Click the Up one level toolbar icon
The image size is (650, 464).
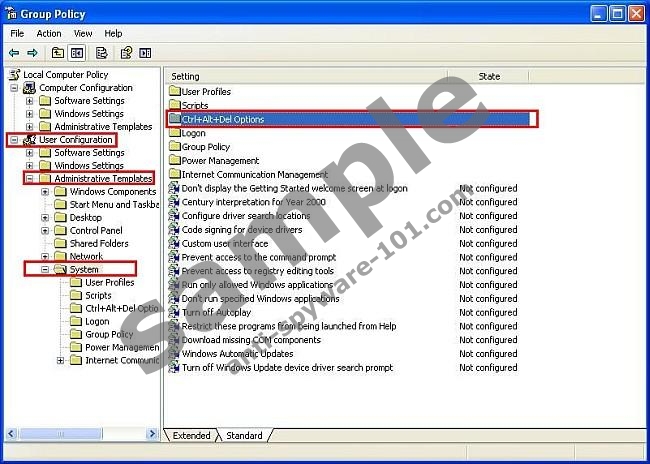coord(58,53)
